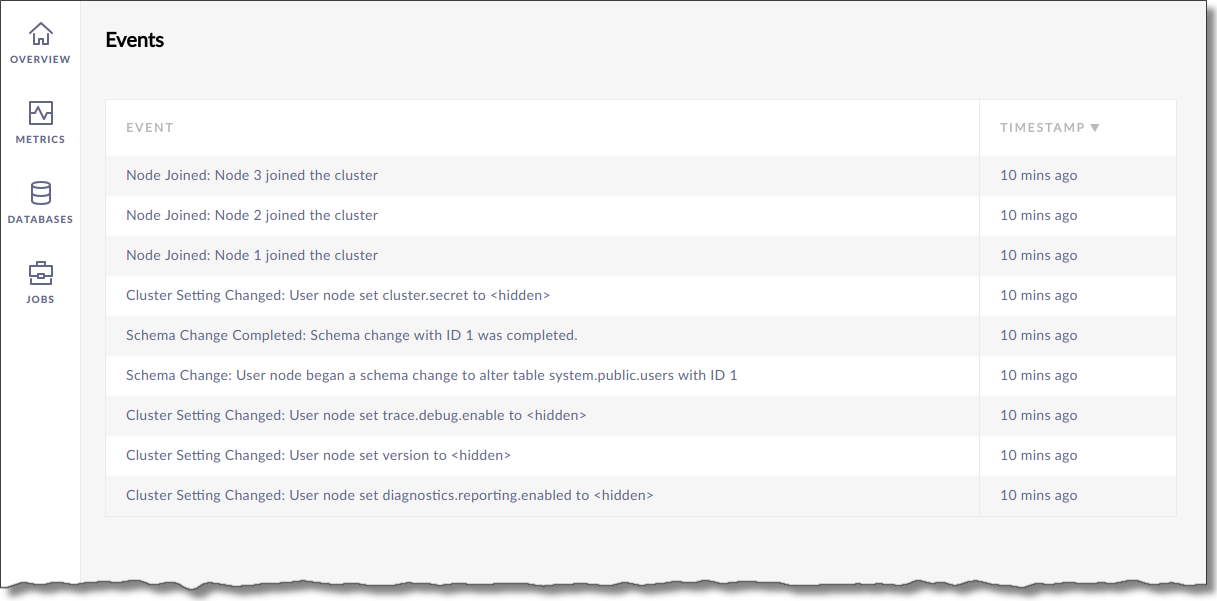1217x601 pixels.
Task: Open the Overview house icon
Action: coord(40,34)
